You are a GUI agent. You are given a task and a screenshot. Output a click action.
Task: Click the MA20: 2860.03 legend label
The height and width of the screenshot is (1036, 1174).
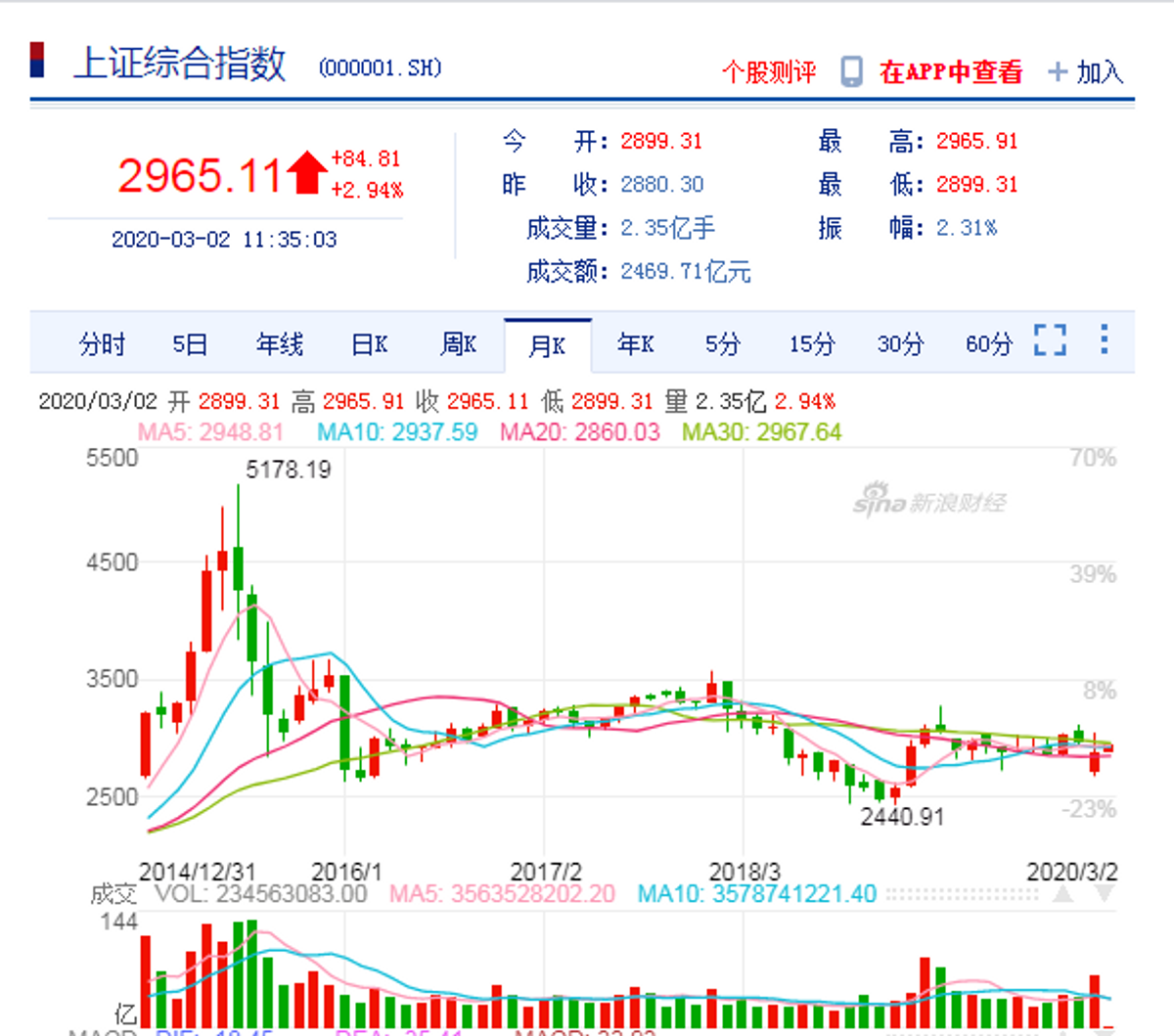click(x=580, y=432)
